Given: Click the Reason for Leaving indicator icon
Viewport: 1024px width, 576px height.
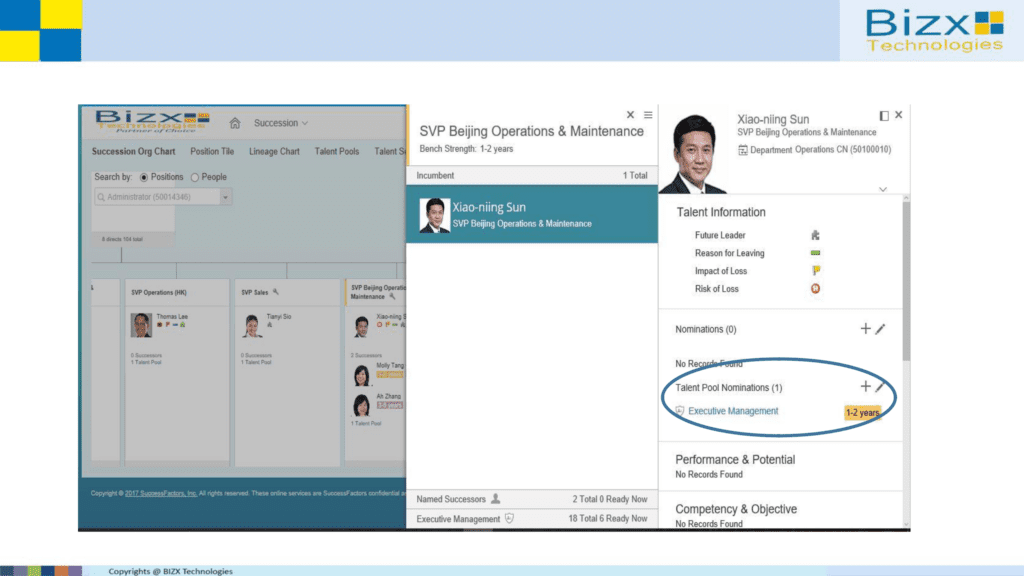Looking at the screenshot, I should coord(815,253).
